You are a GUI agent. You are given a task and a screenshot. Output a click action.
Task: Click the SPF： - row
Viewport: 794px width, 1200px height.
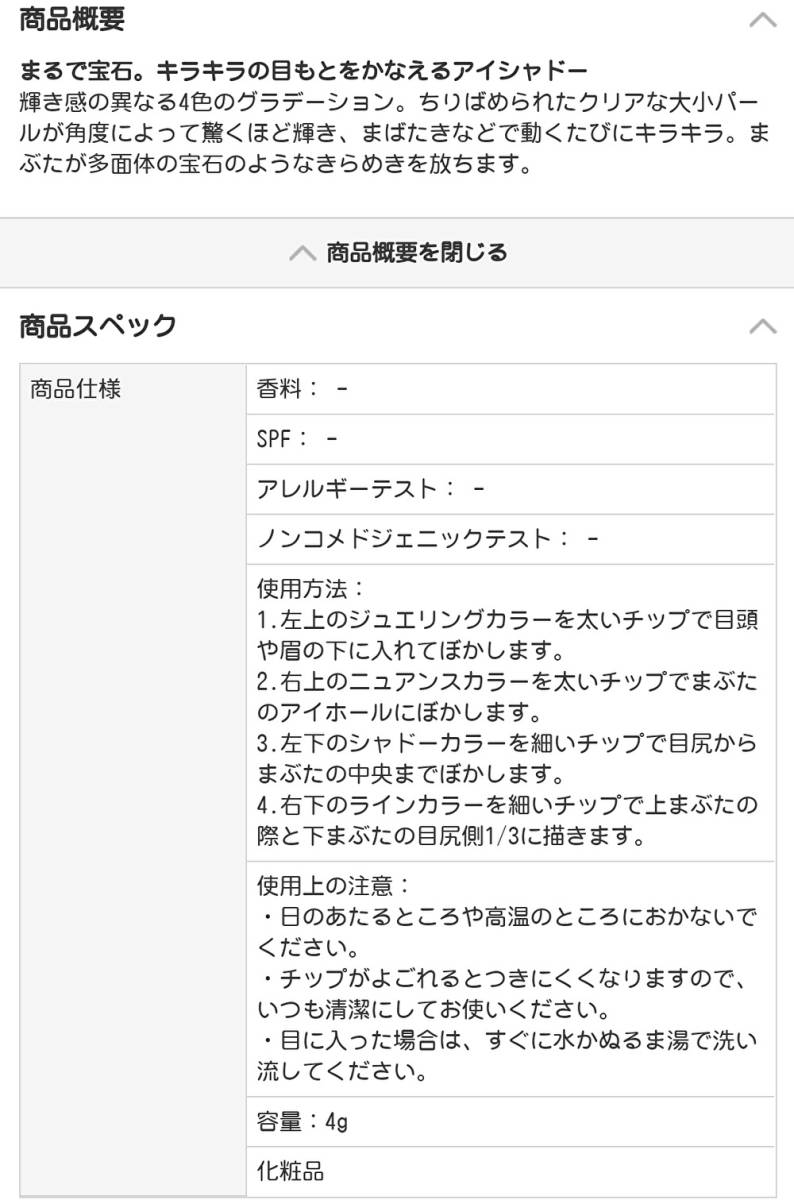point(510,439)
